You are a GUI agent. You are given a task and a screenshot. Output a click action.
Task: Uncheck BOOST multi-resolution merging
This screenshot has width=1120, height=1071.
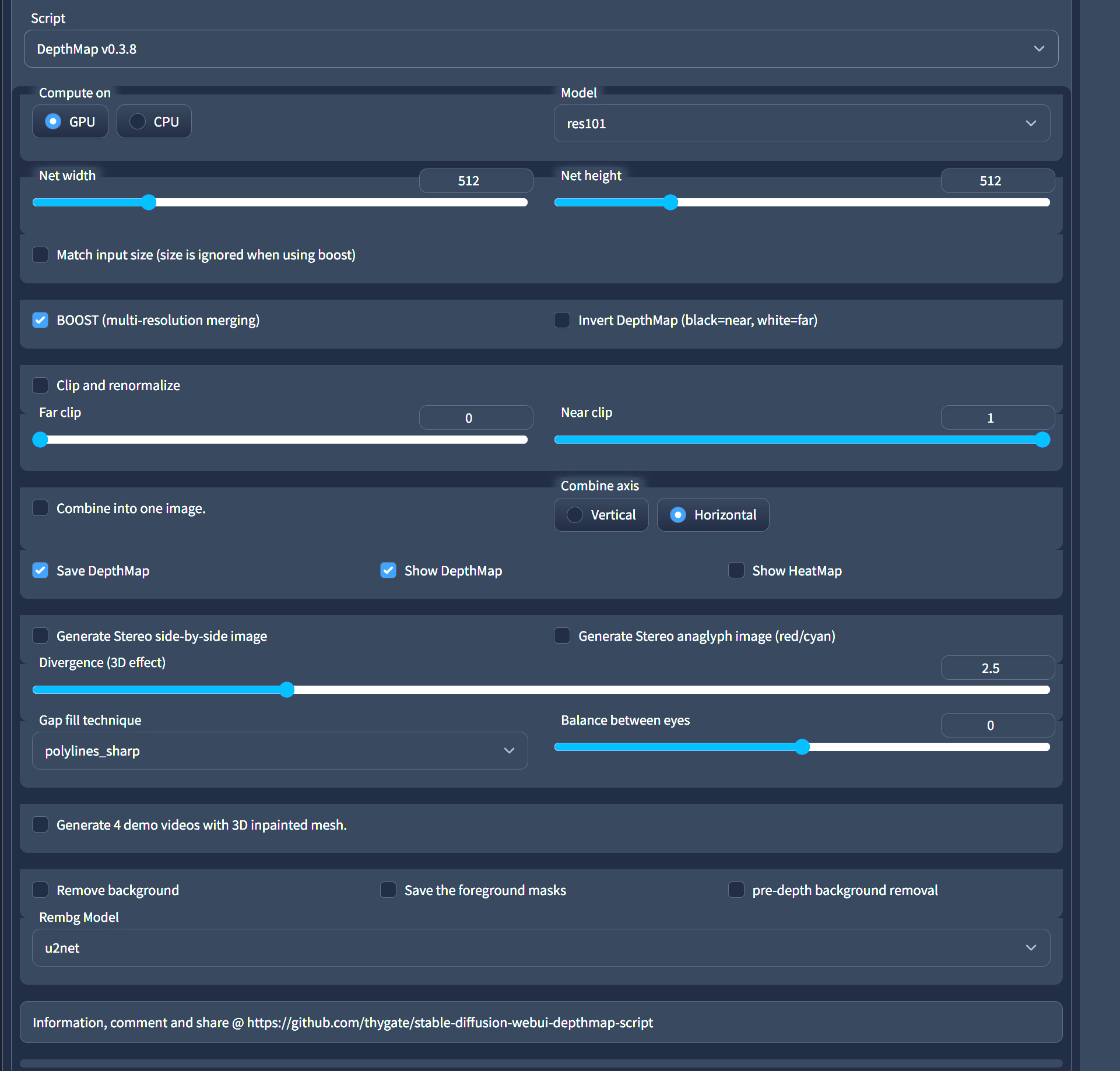40,320
